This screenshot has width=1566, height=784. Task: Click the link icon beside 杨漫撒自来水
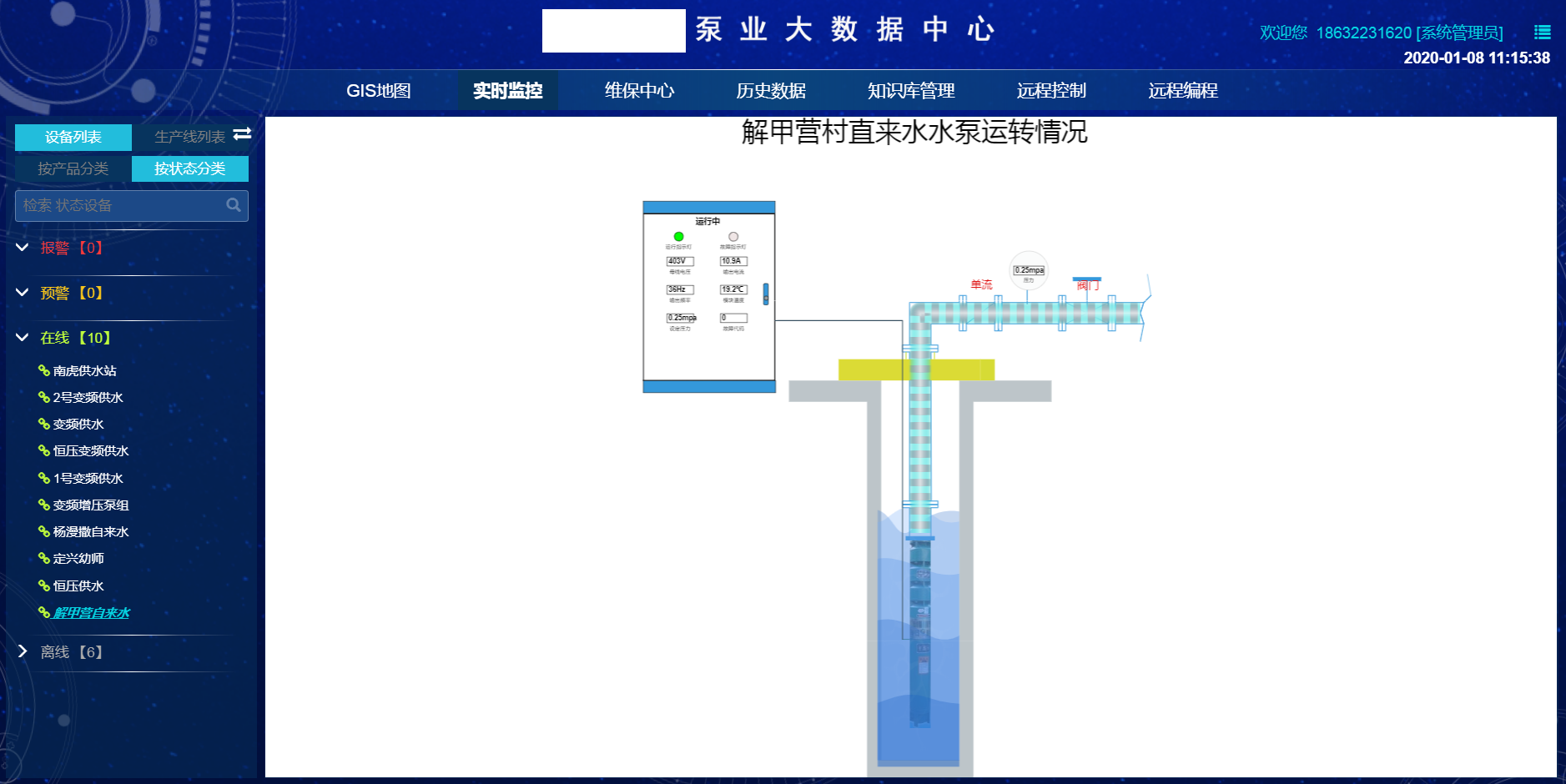tap(43, 531)
